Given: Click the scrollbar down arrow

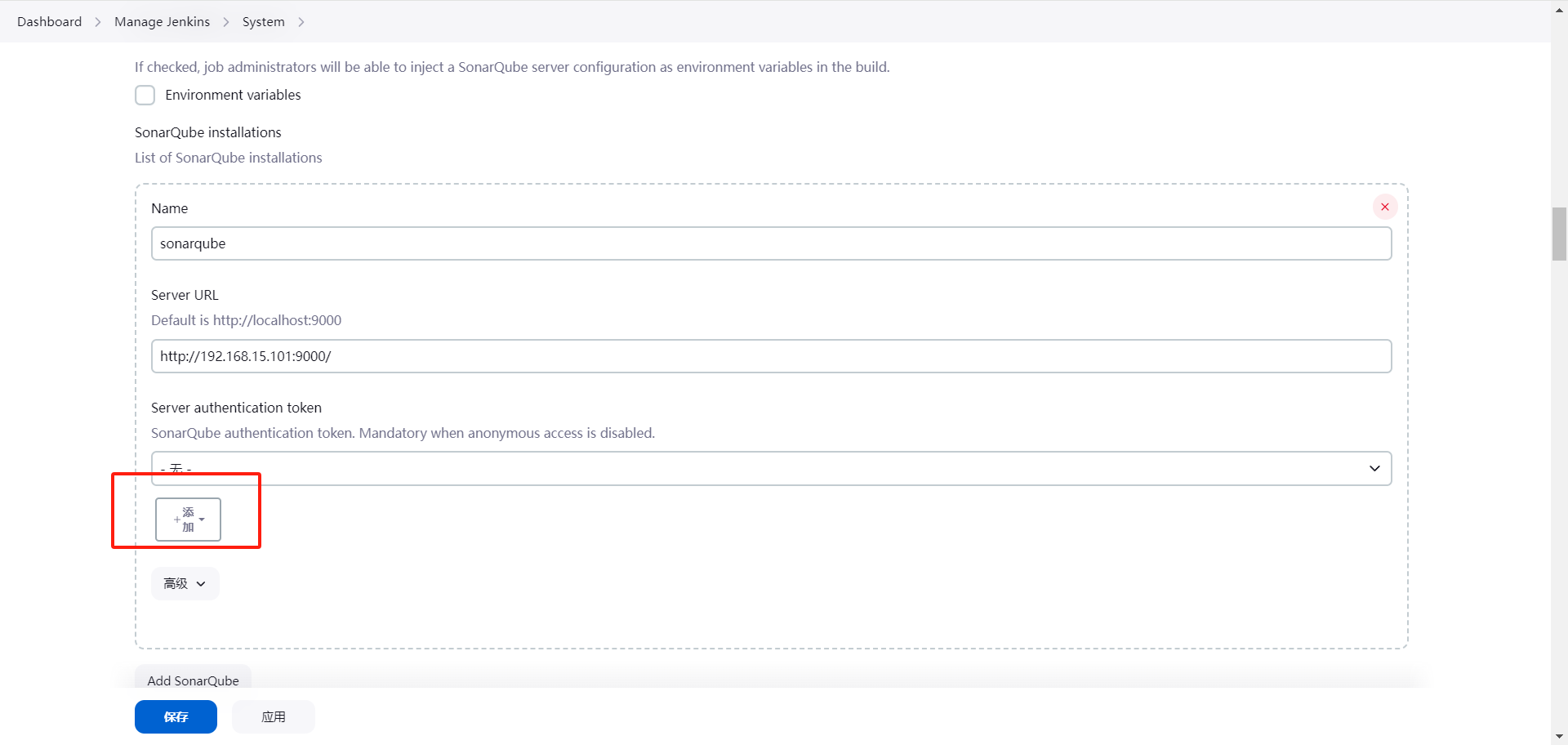Looking at the screenshot, I should (x=1559, y=737).
